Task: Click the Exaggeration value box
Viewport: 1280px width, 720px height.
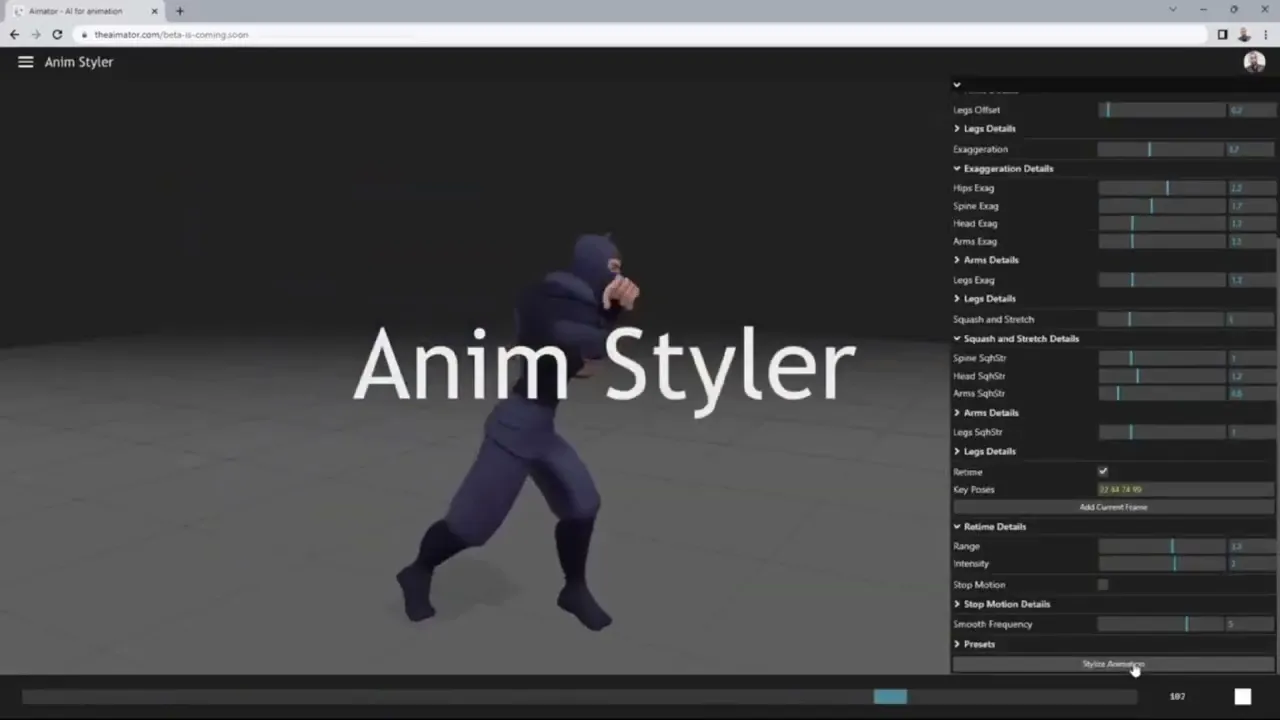Action: click(1251, 149)
